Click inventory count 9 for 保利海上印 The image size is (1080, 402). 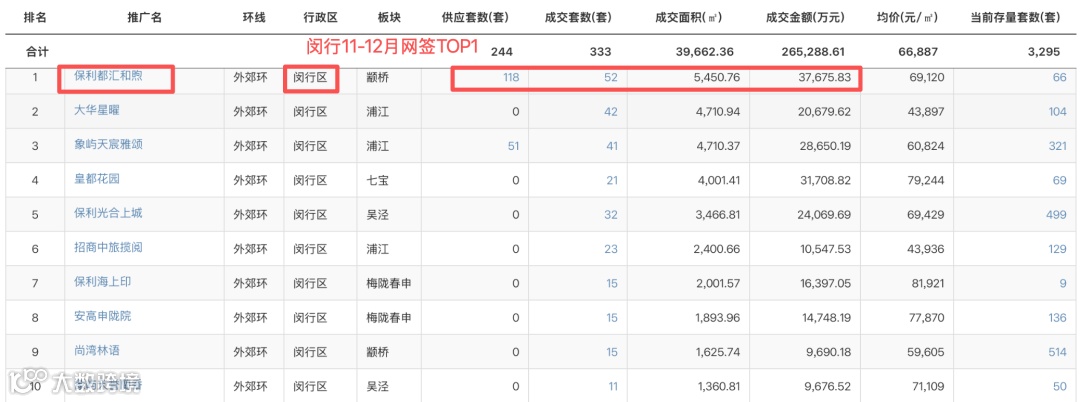pyautogui.click(x=1063, y=284)
